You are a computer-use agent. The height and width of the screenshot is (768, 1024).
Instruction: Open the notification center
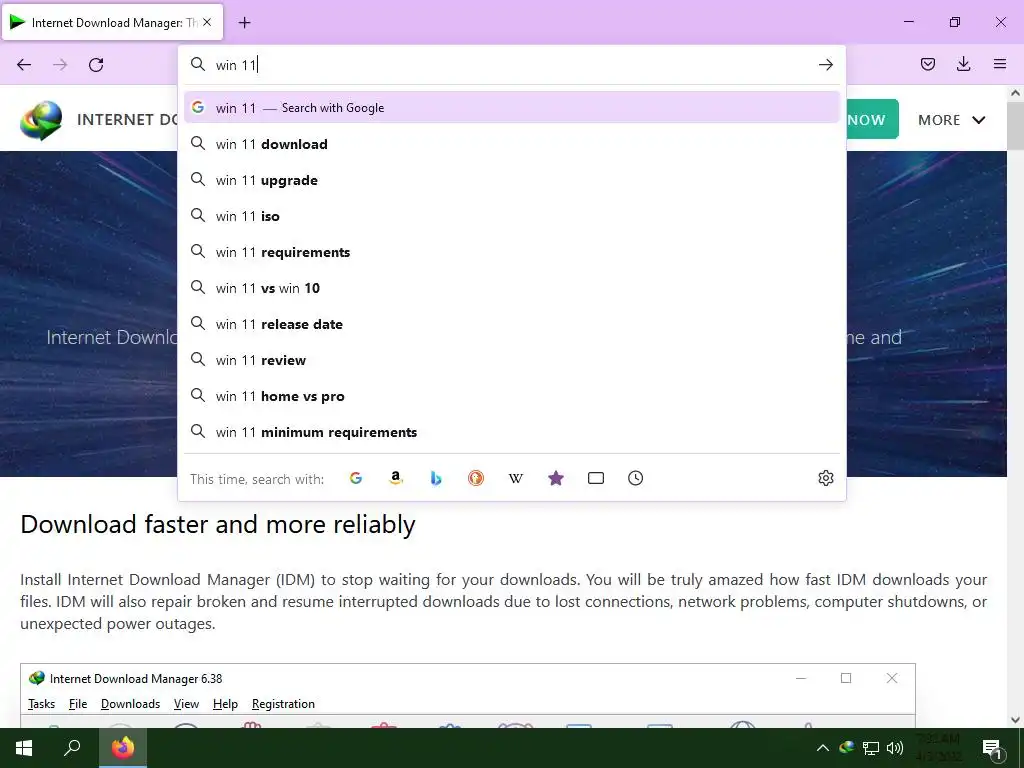click(x=993, y=749)
